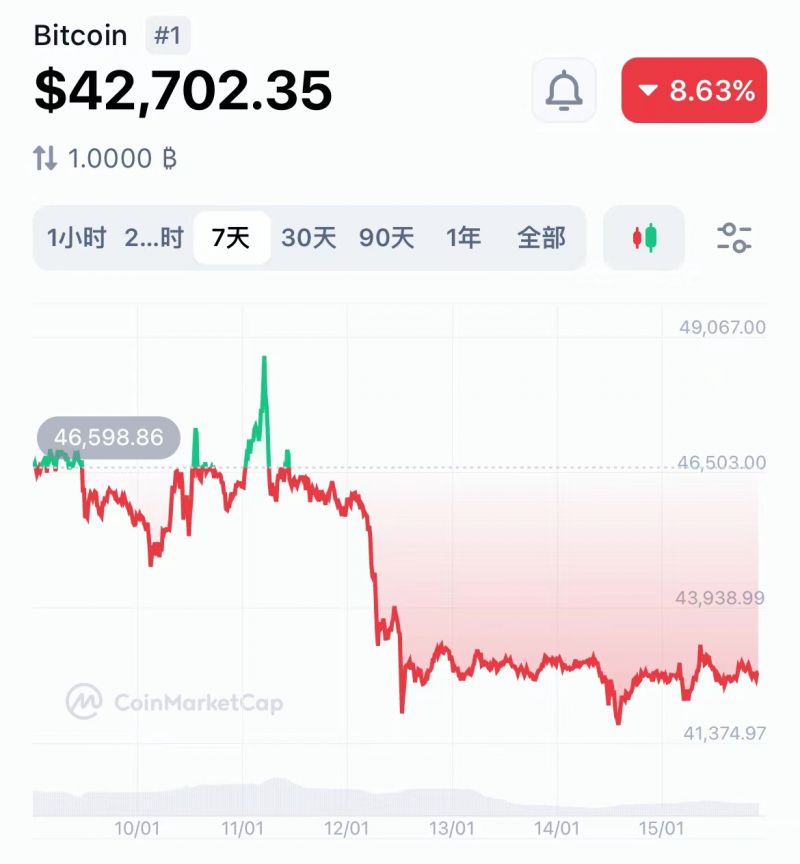Switch to candlestick chart view
This screenshot has width=800, height=864.
(x=644, y=238)
